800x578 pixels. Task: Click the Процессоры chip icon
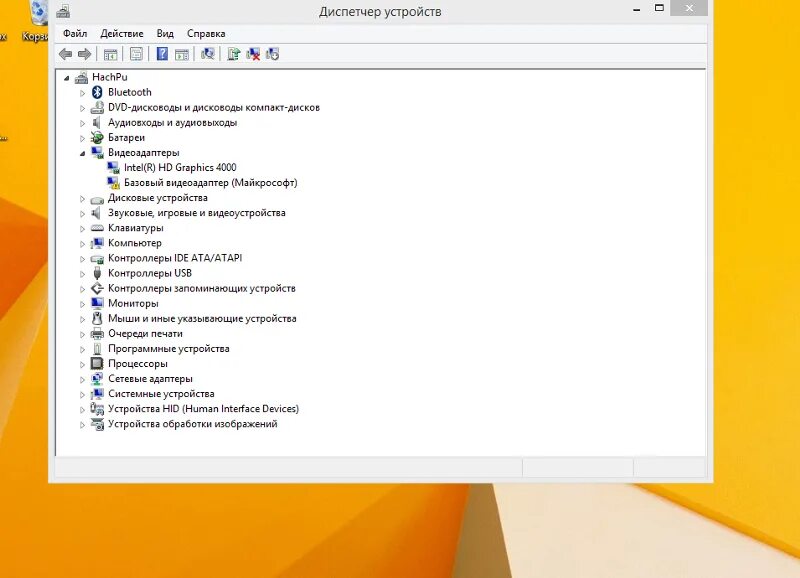click(x=97, y=363)
